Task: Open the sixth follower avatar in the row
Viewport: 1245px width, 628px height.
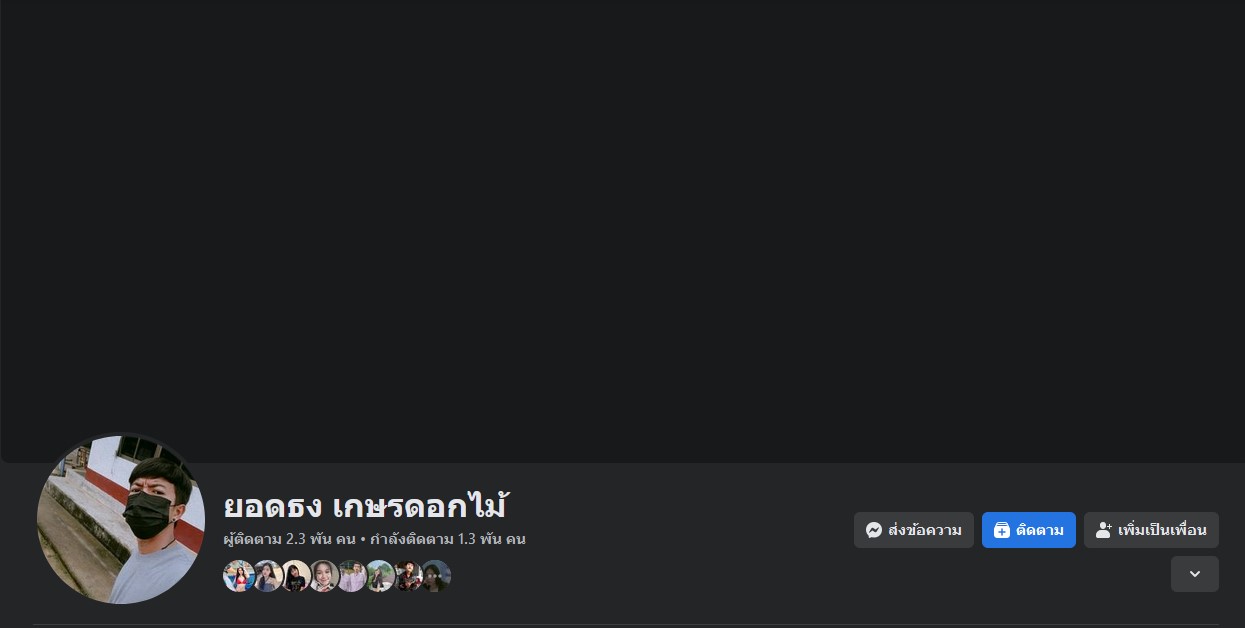Action: coord(379,576)
